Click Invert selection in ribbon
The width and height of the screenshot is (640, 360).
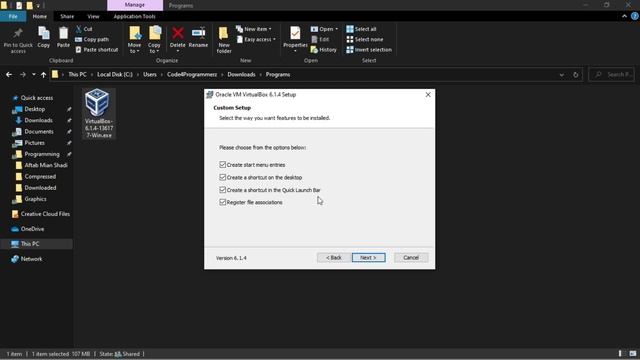tap(369, 49)
